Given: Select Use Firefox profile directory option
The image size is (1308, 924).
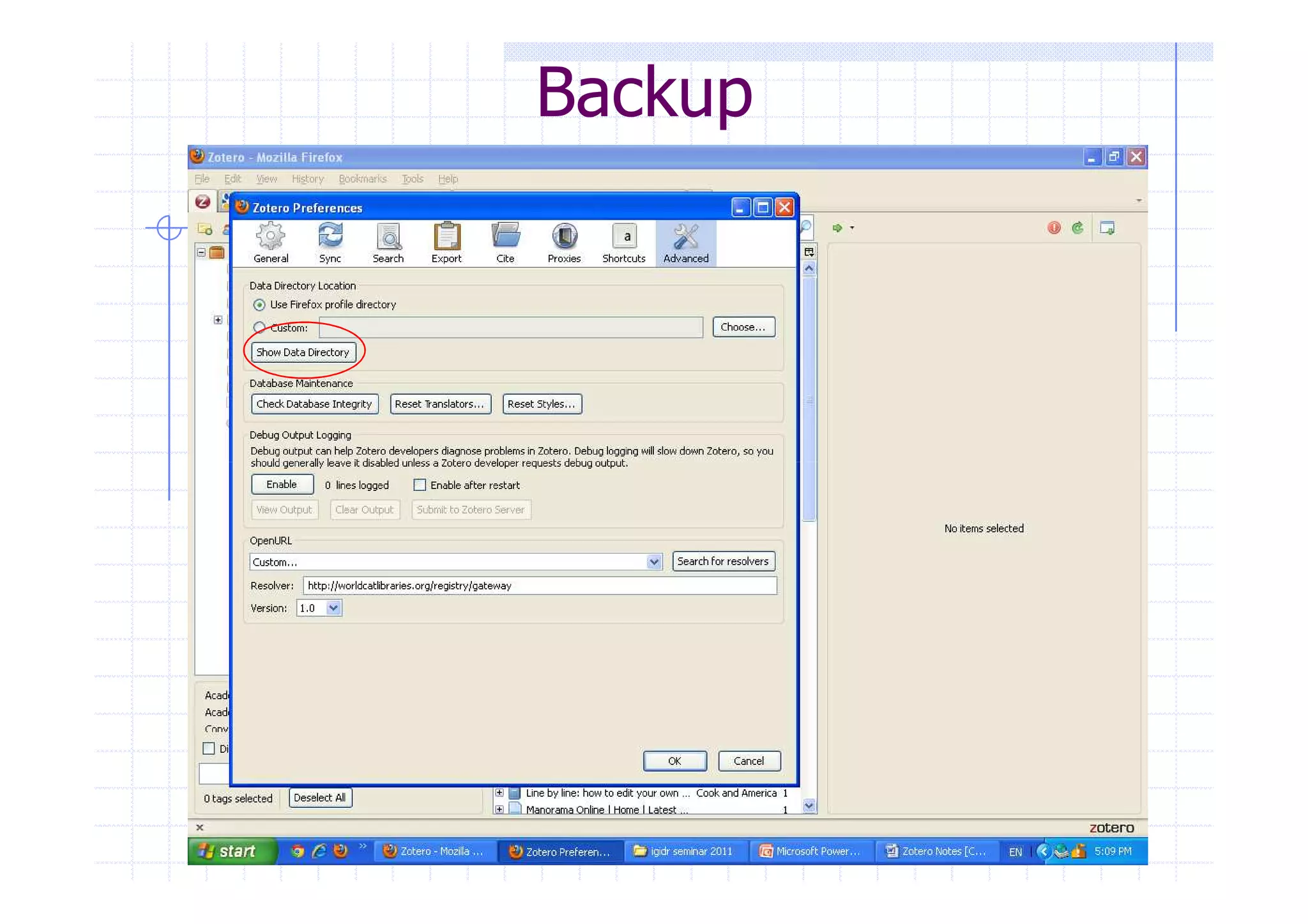Looking at the screenshot, I should (x=259, y=305).
